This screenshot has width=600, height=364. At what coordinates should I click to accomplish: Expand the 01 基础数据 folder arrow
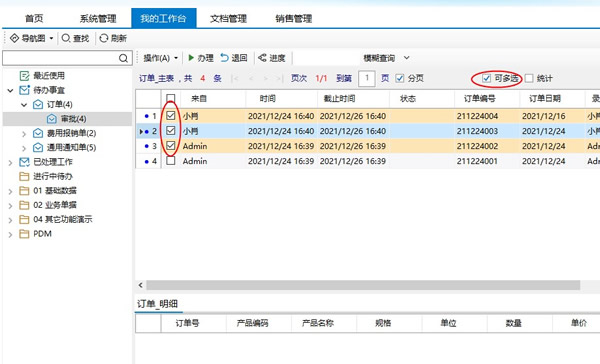pyautogui.click(x=10, y=191)
